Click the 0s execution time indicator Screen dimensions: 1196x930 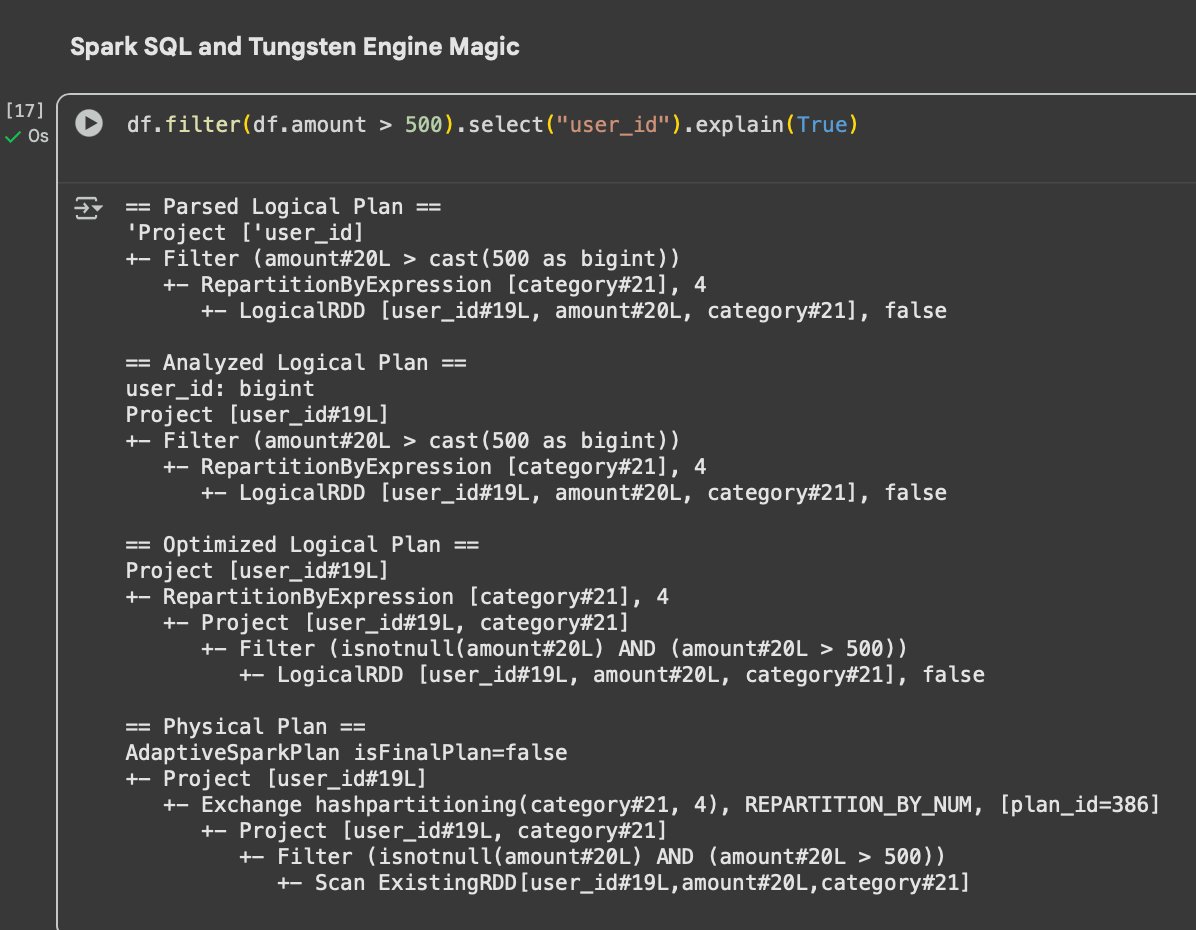pos(38,137)
